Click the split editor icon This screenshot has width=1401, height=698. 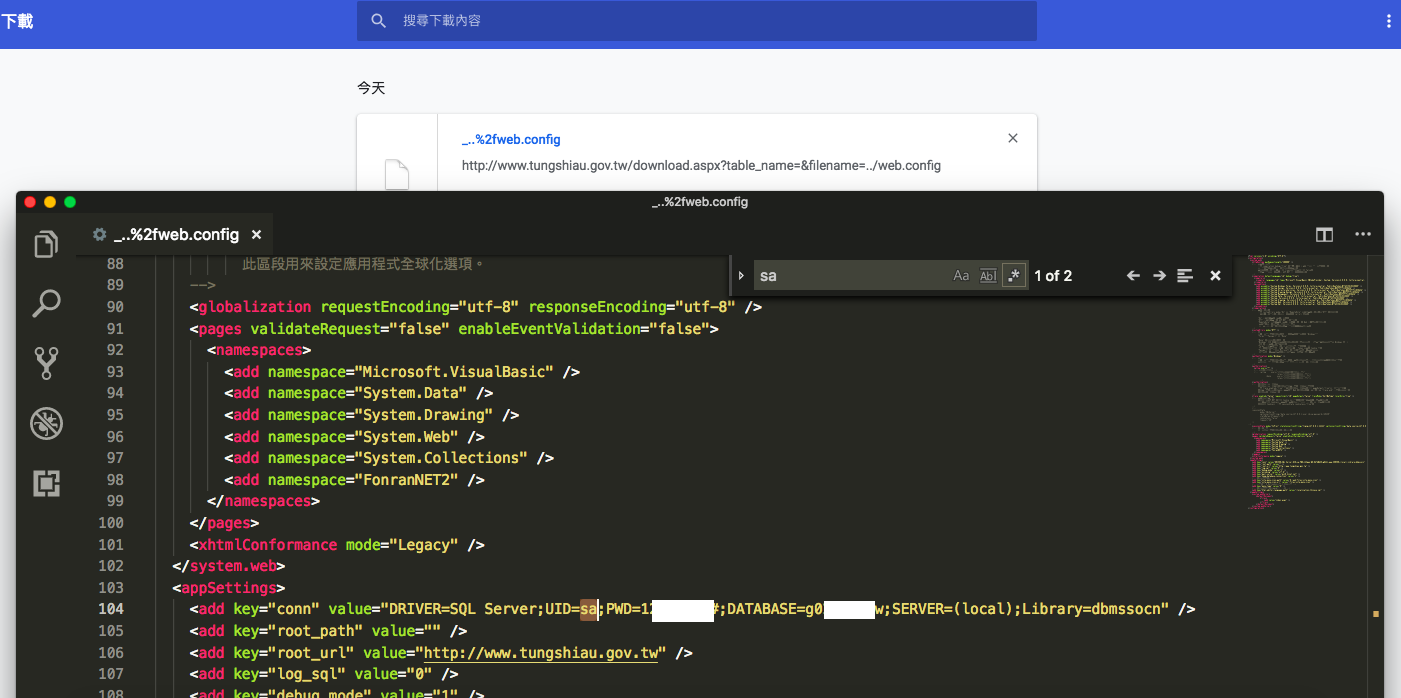click(x=1324, y=235)
